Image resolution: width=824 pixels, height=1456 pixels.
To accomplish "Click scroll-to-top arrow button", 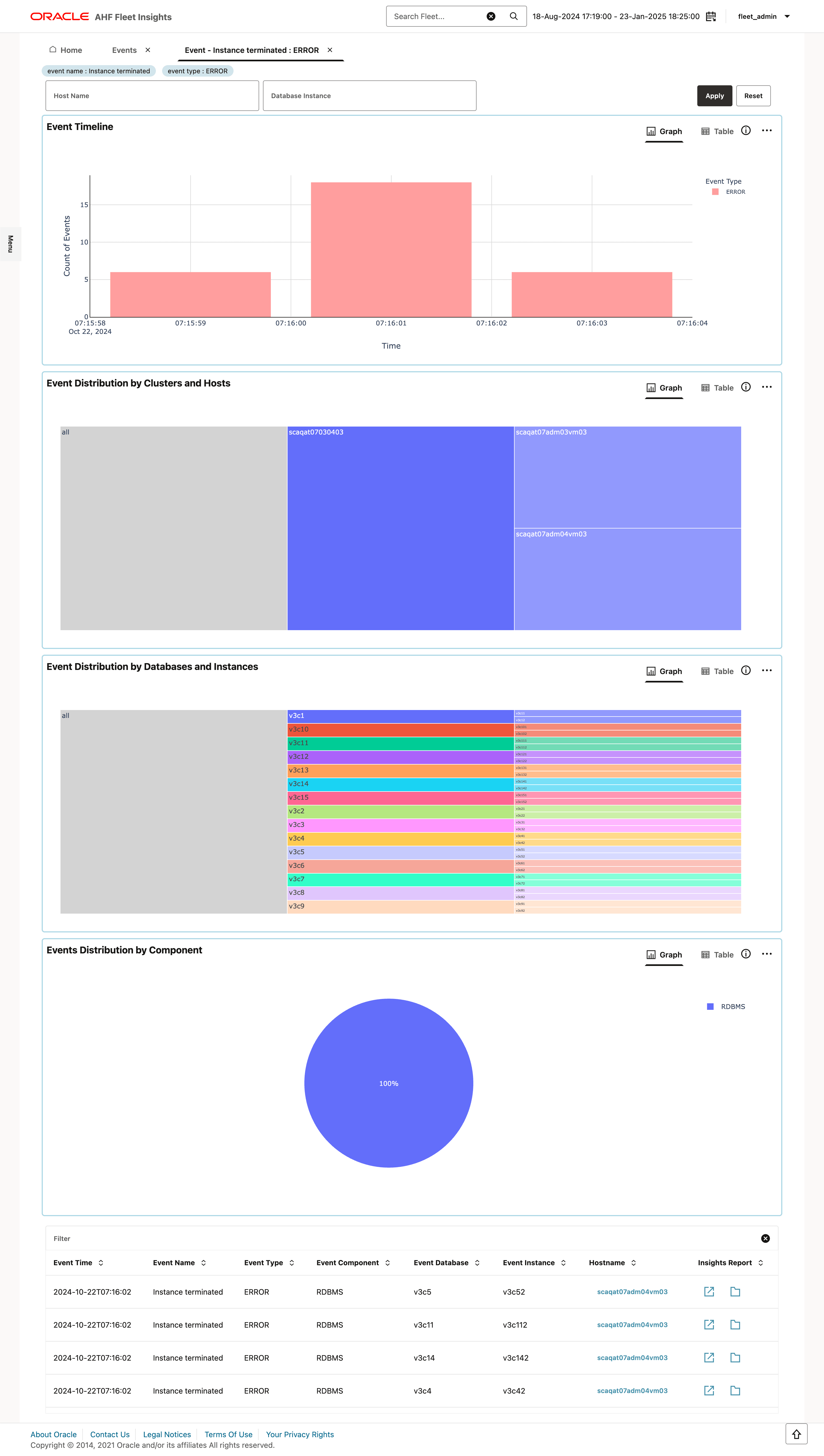I will tap(796, 1434).
